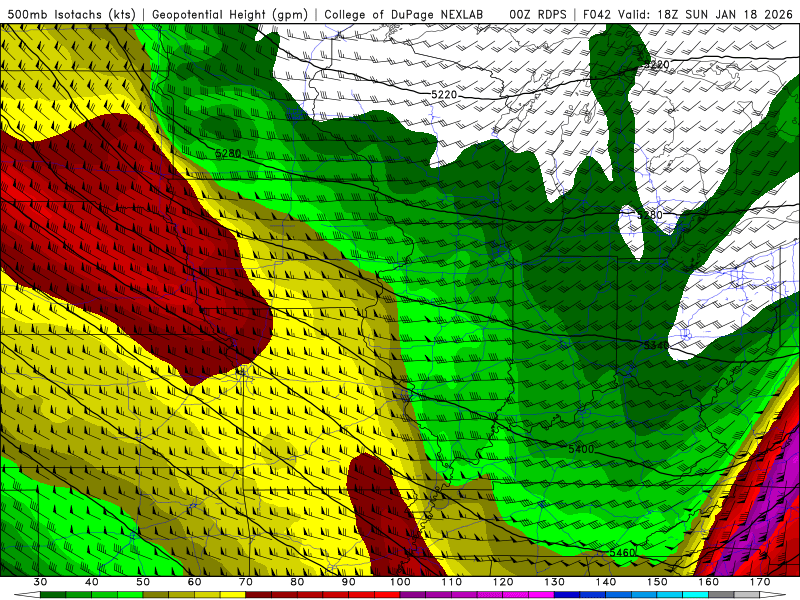Click the 5280 contour label over green shading at left
The width and height of the screenshot is (800, 600).
point(228,153)
